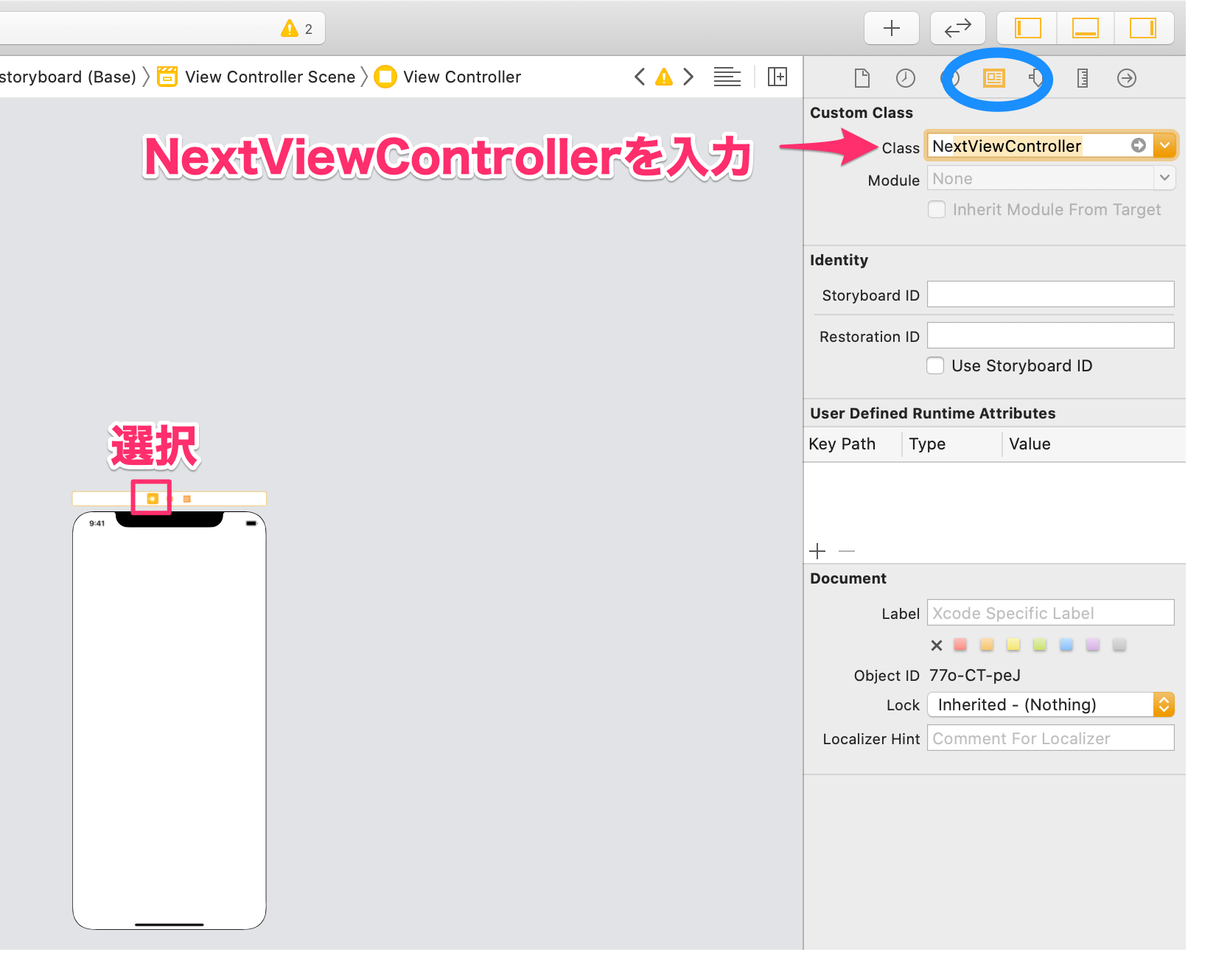Select the yellow label color swatch

tap(1013, 645)
